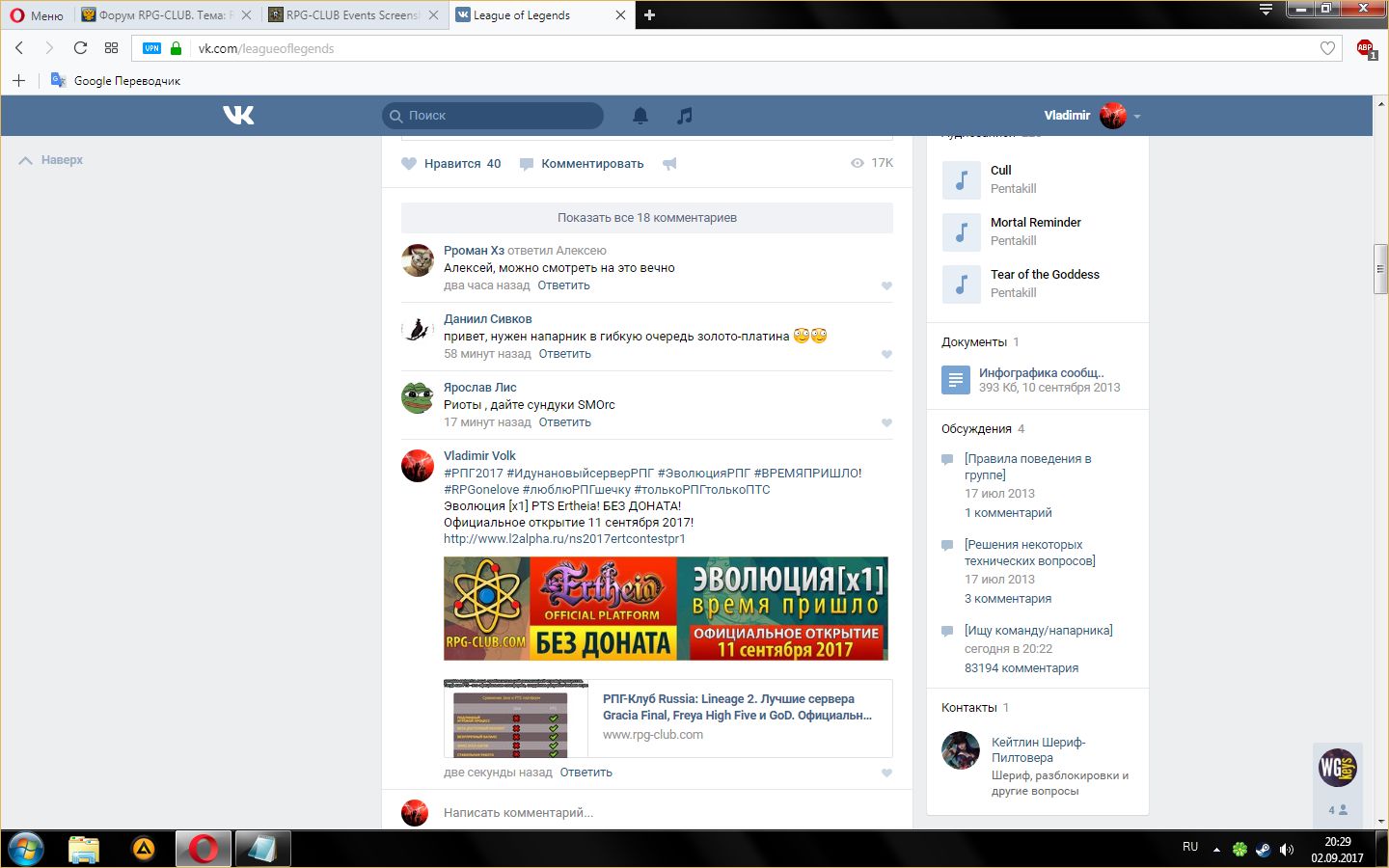
Task: Open Даниил Сивков profile link
Action: [487, 319]
